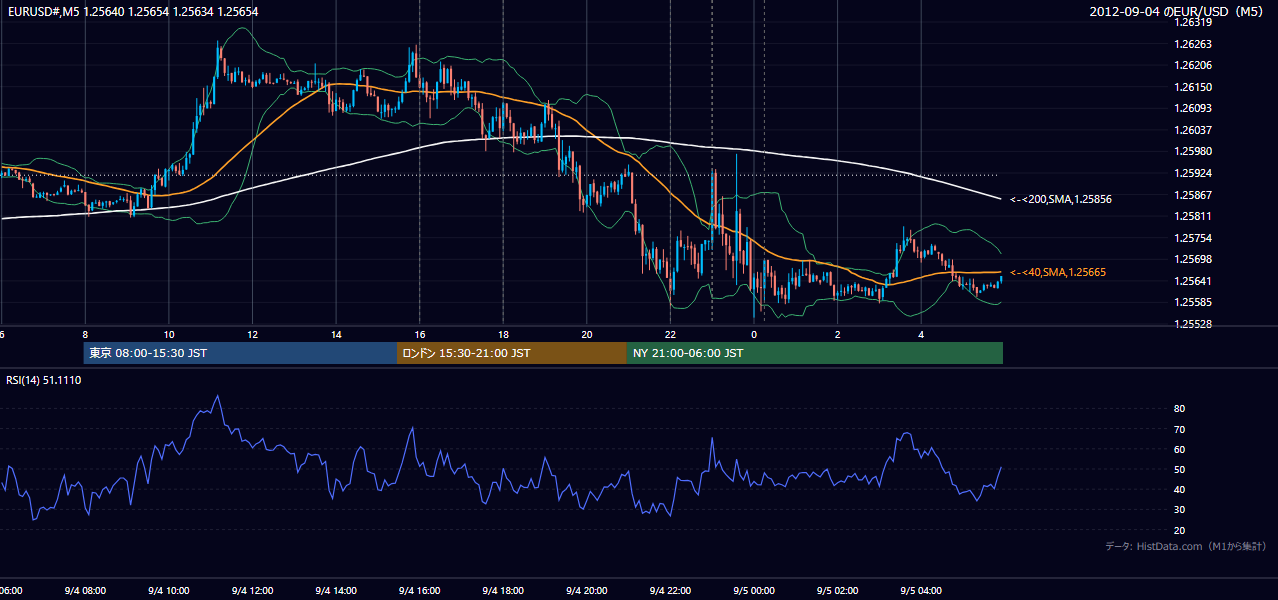Click the 9/5 04:00 bottom time label
Image resolution: width=1278 pixels, height=600 pixels.
[921, 590]
